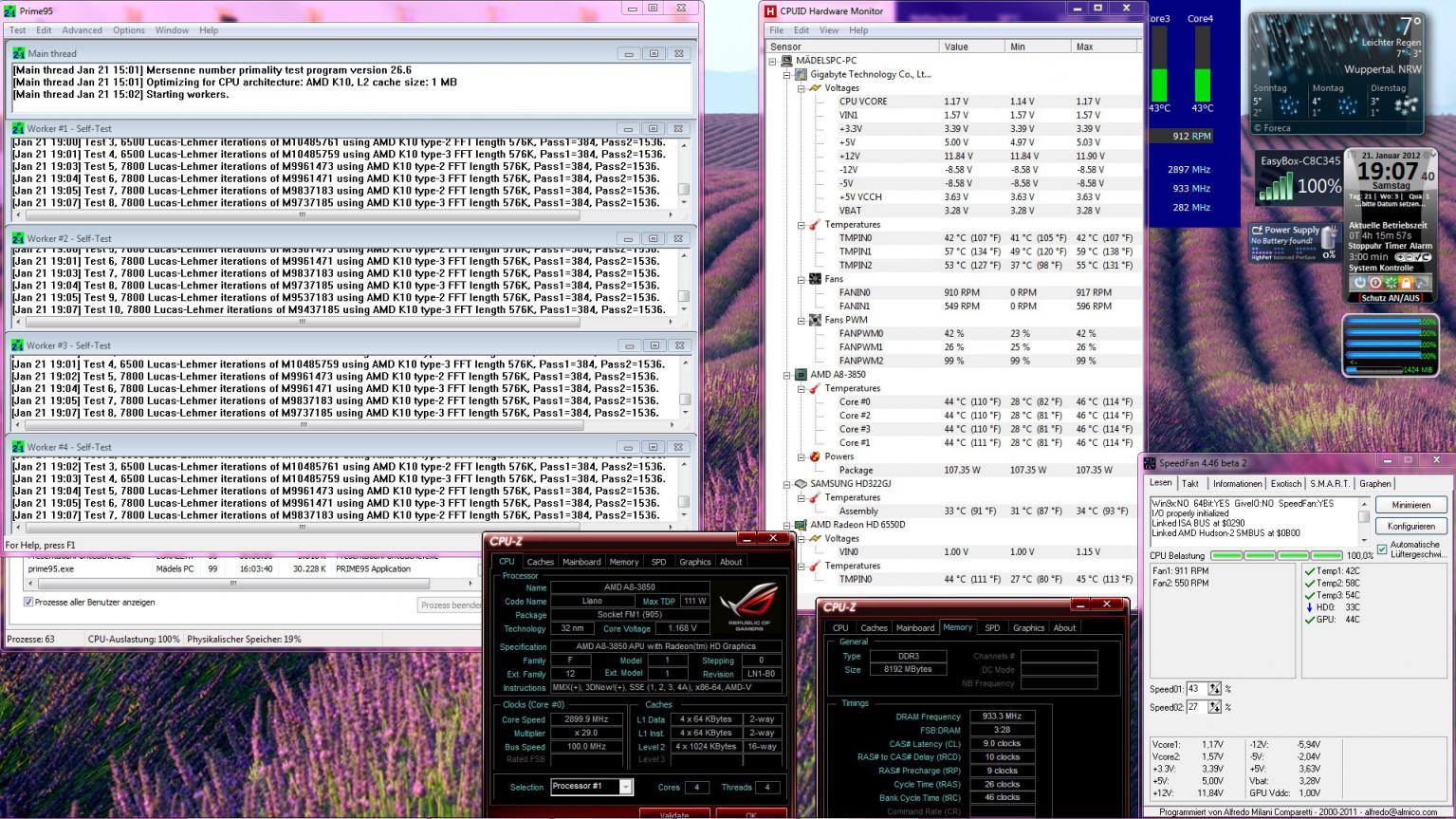Toggle 'Automatische Lüftergeschwindigkeit' checkbox in SpeedFan
Image resolution: width=1456 pixels, height=819 pixels.
(1381, 549)
